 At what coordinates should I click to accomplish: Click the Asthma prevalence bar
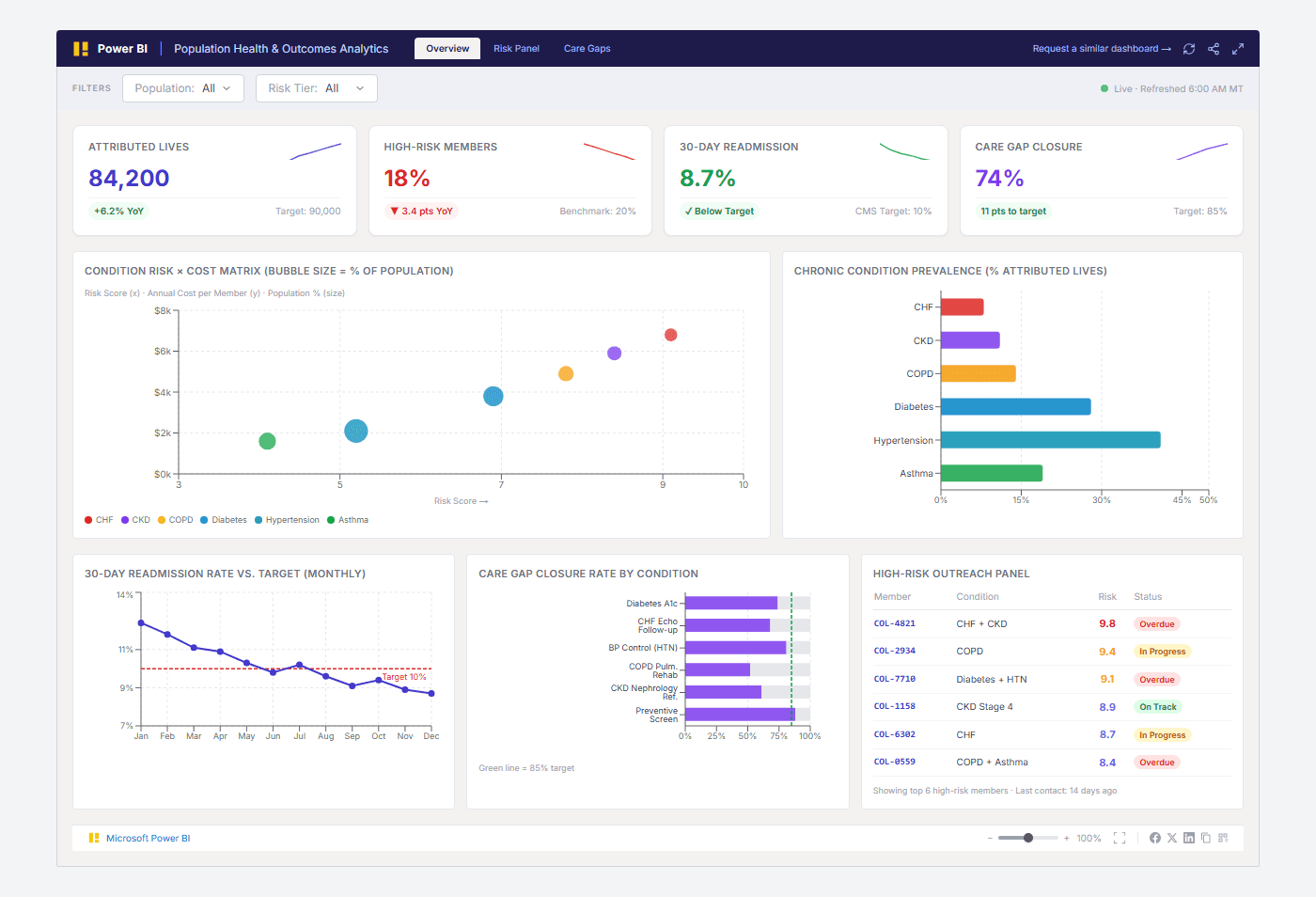(x=992, y=473)
